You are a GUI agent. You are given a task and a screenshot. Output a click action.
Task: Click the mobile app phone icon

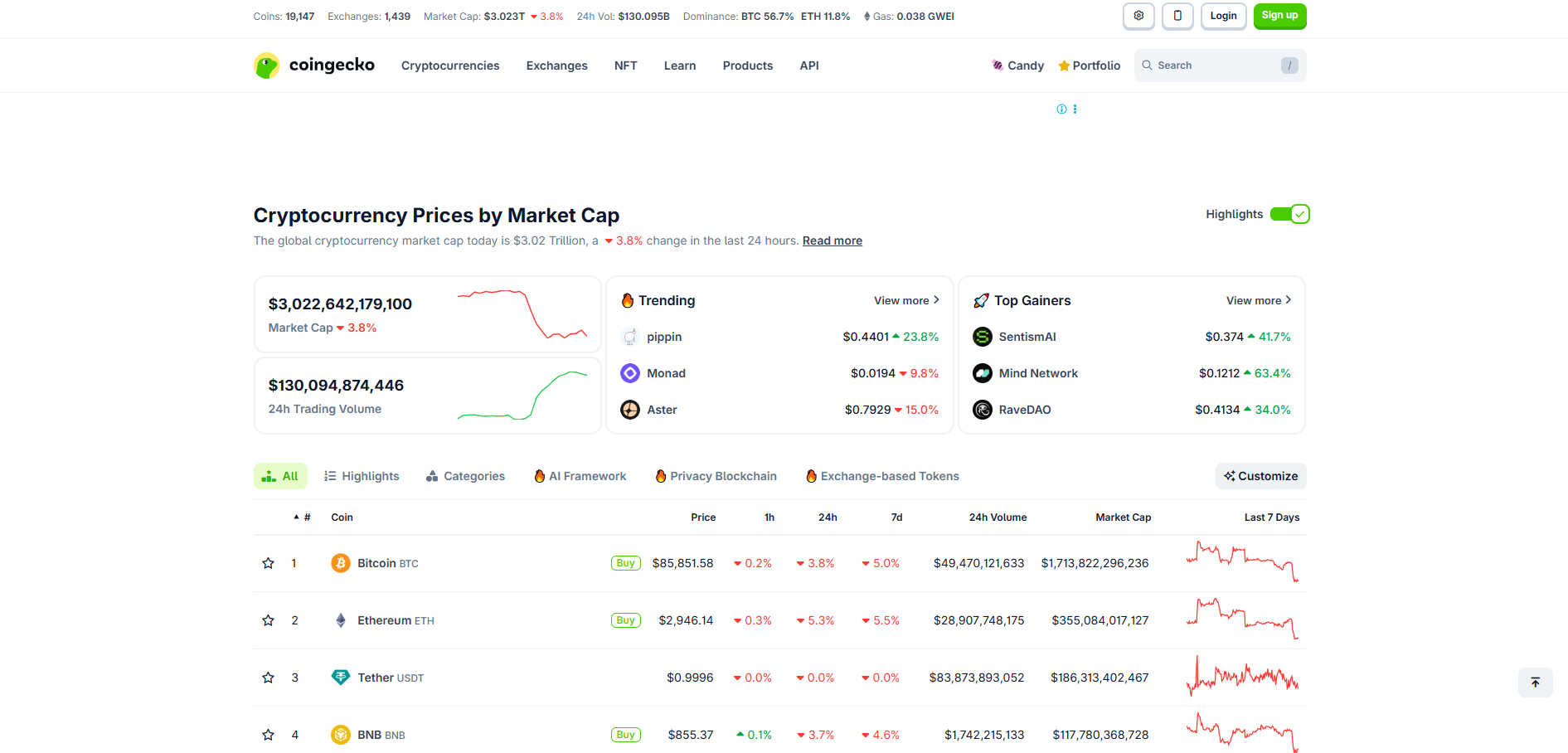click(x=1177, y=17)
